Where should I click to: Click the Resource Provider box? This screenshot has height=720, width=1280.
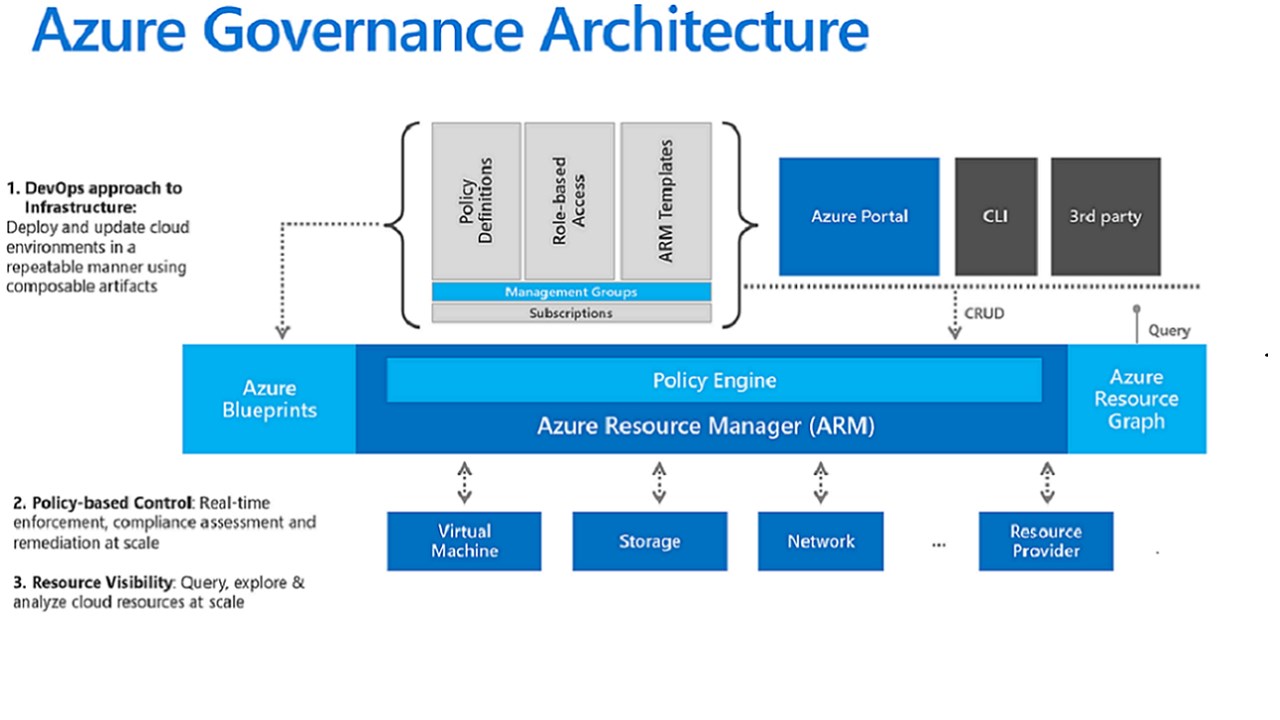[1046, 541]
